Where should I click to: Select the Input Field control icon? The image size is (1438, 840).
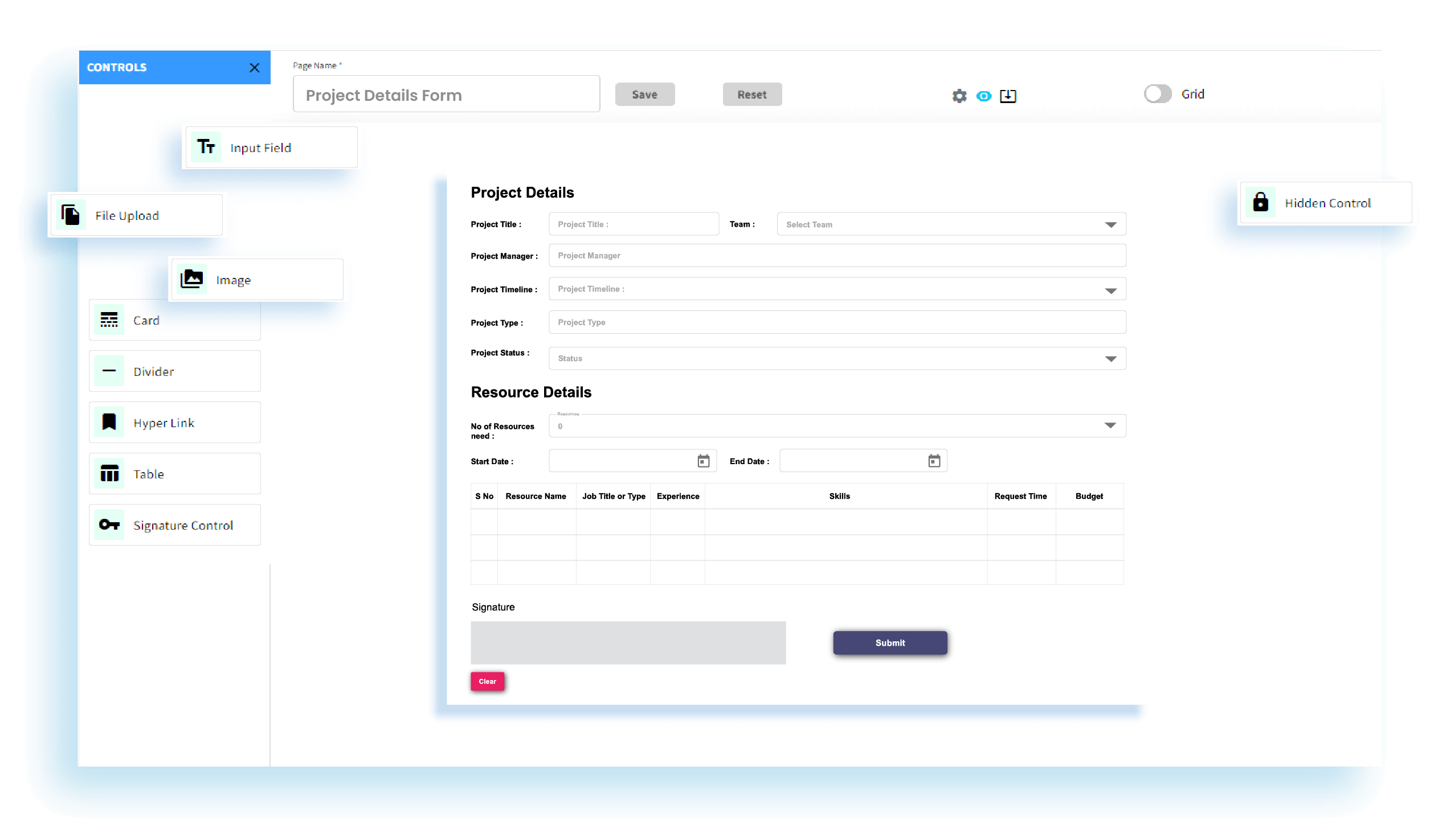[x=206, y=147]
